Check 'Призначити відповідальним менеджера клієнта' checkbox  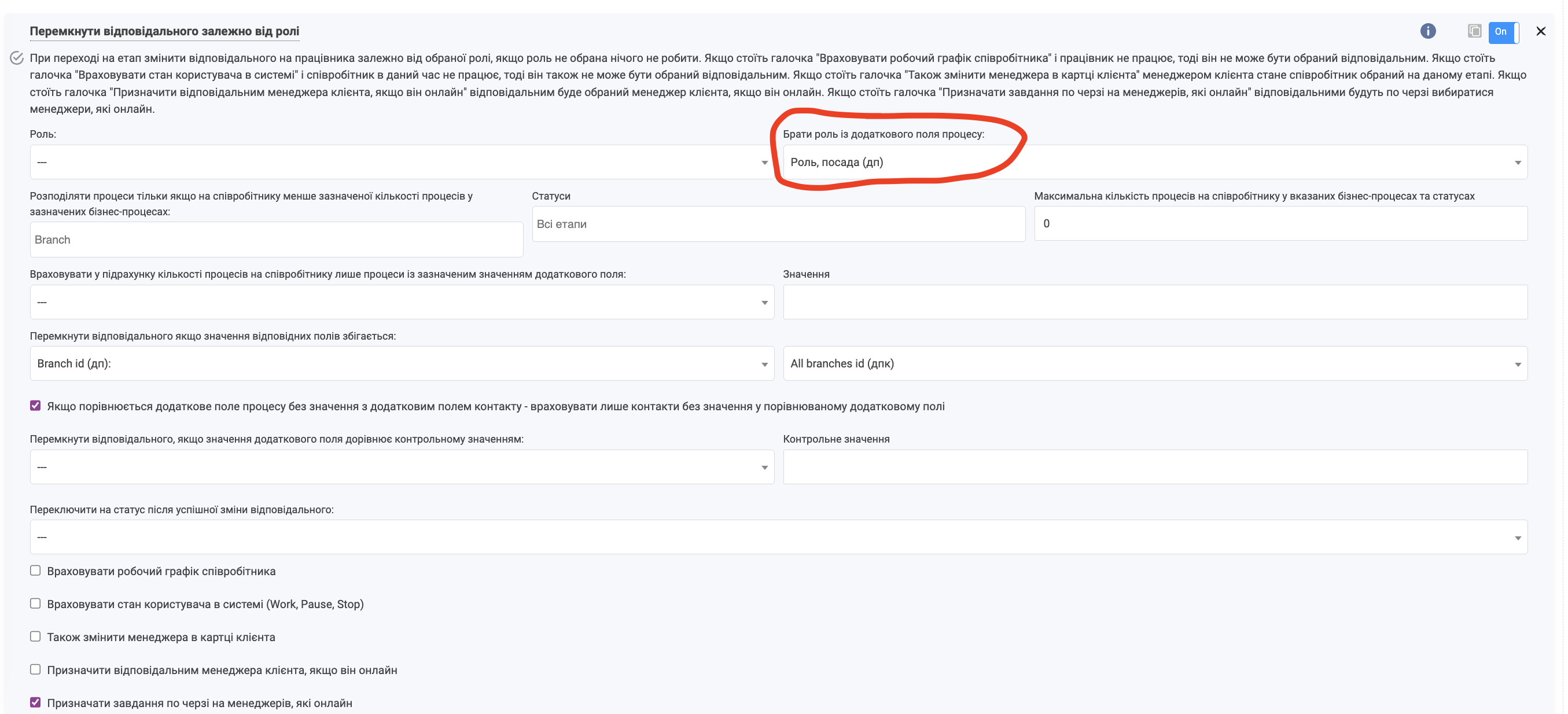[x=35, y=669]
